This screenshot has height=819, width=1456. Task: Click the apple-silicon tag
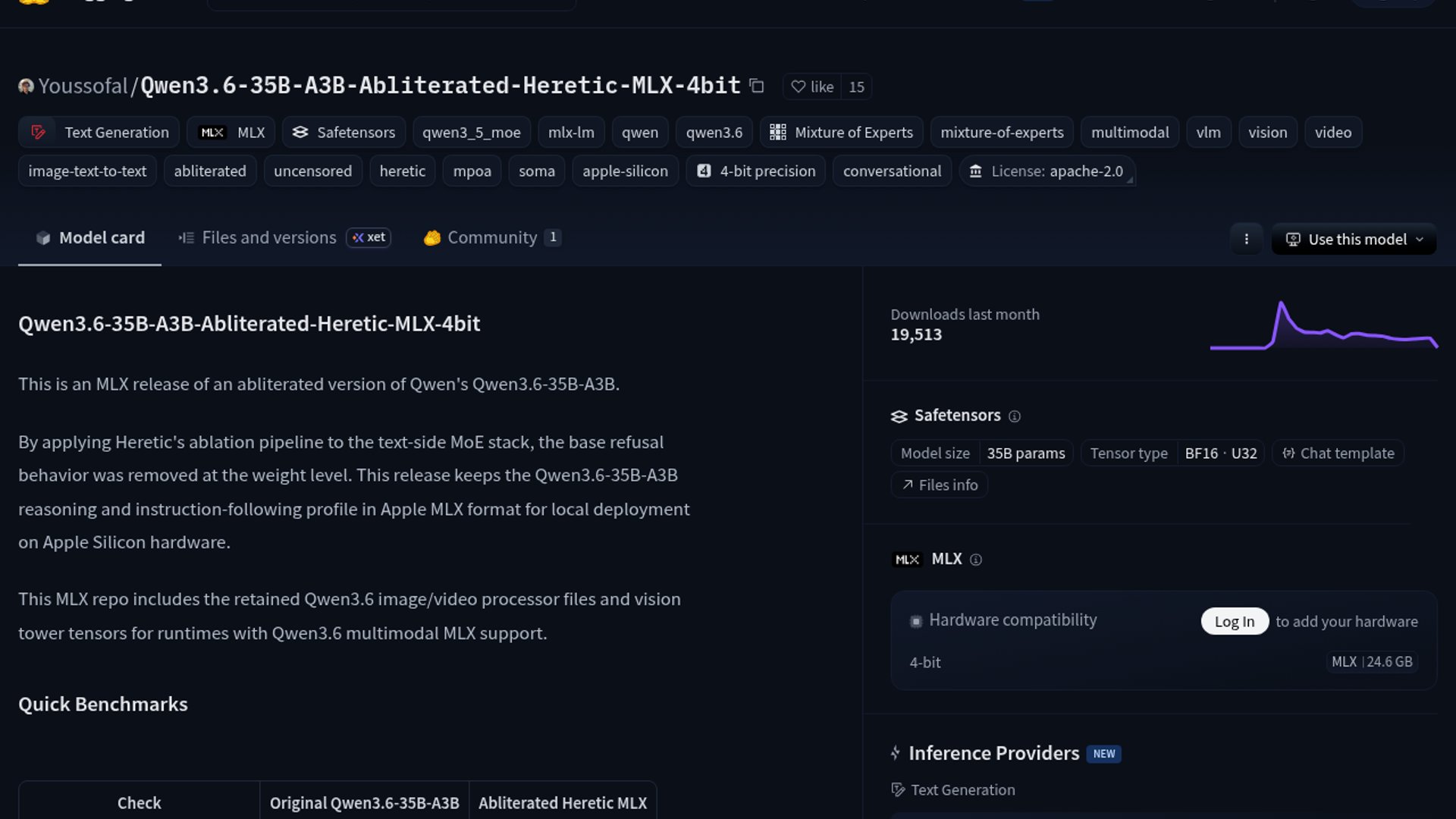[x=625, y=171]
